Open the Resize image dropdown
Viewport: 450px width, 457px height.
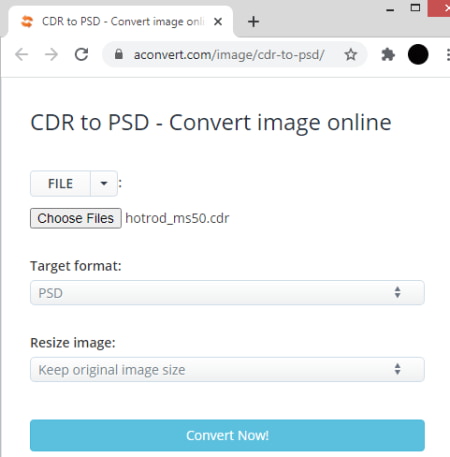tap(227, 369)
